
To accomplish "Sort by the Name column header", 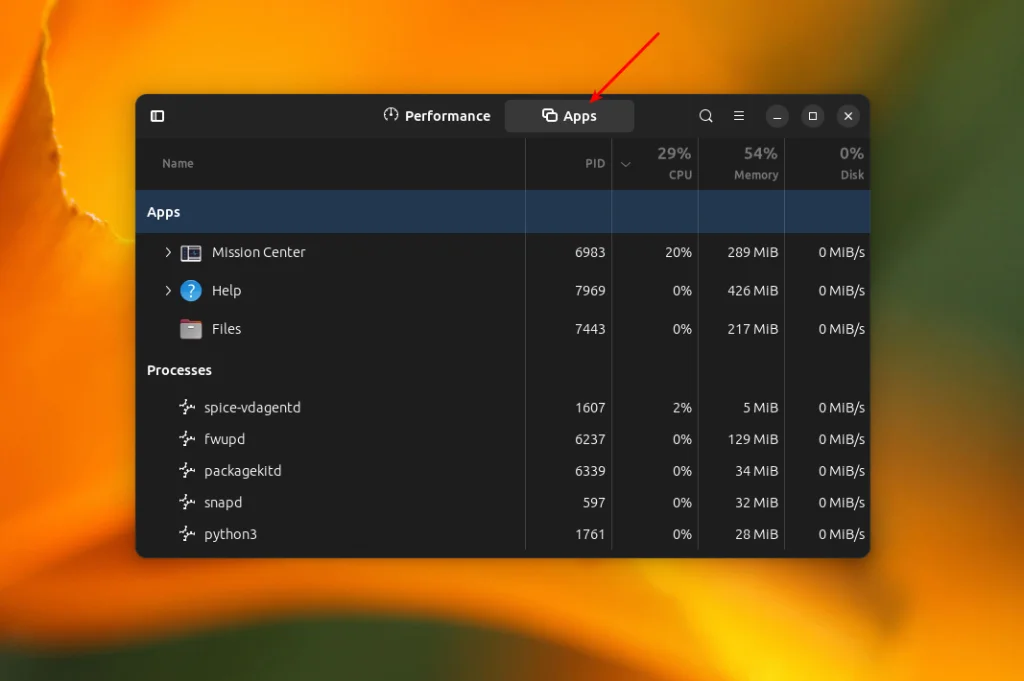I will tap(178, 164).
